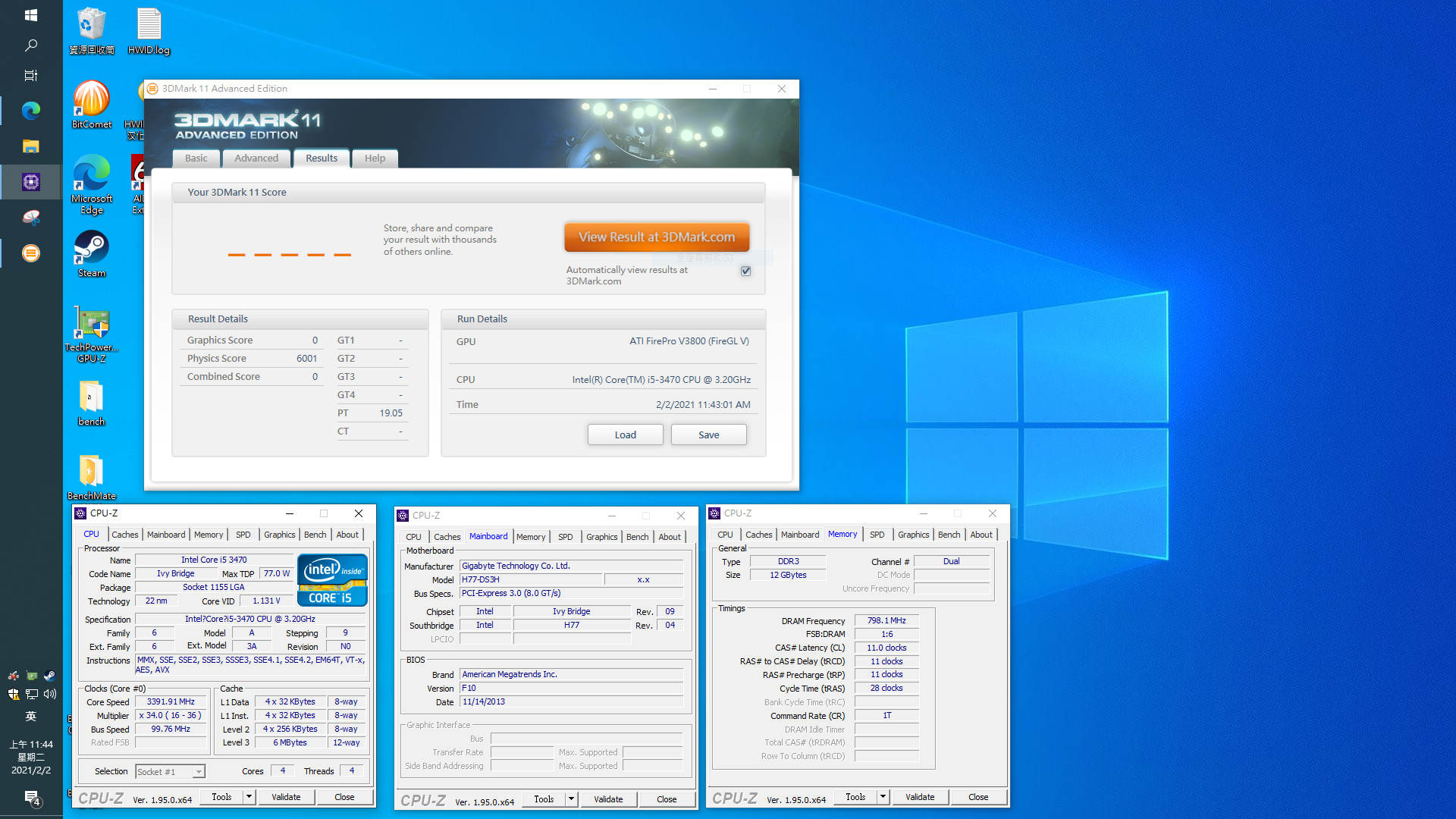The width and height of the screenshot is (1456, 819).
Task: Open Task View on the taskbar
Action: [x=31, y=75]
